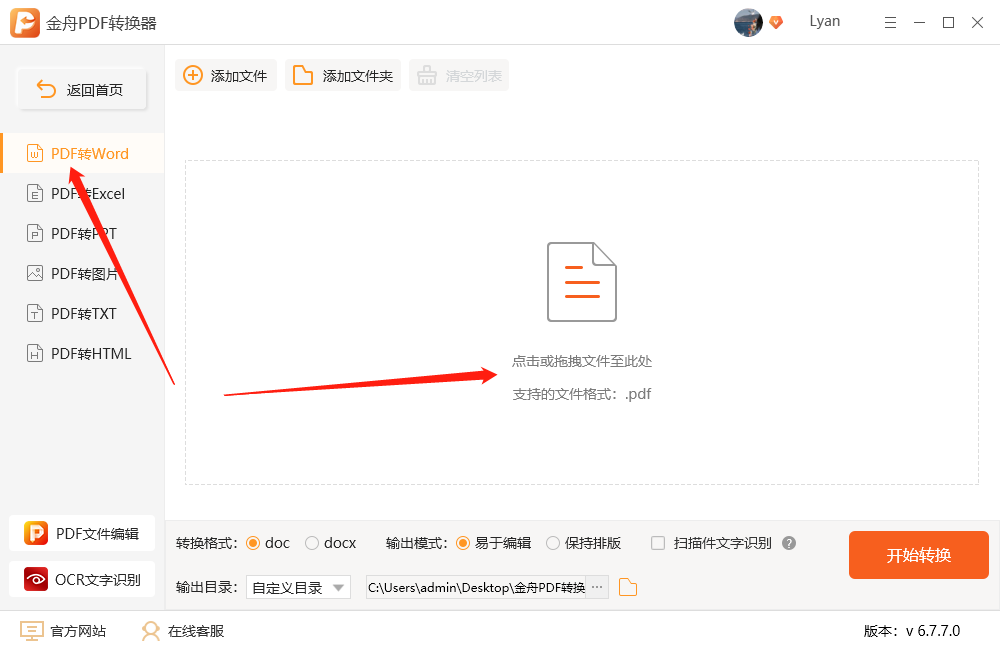Click the TXT file icon in sidebar
Image resolution: width=1000 pixels, height=650 pixels.
tap(34, 313)
